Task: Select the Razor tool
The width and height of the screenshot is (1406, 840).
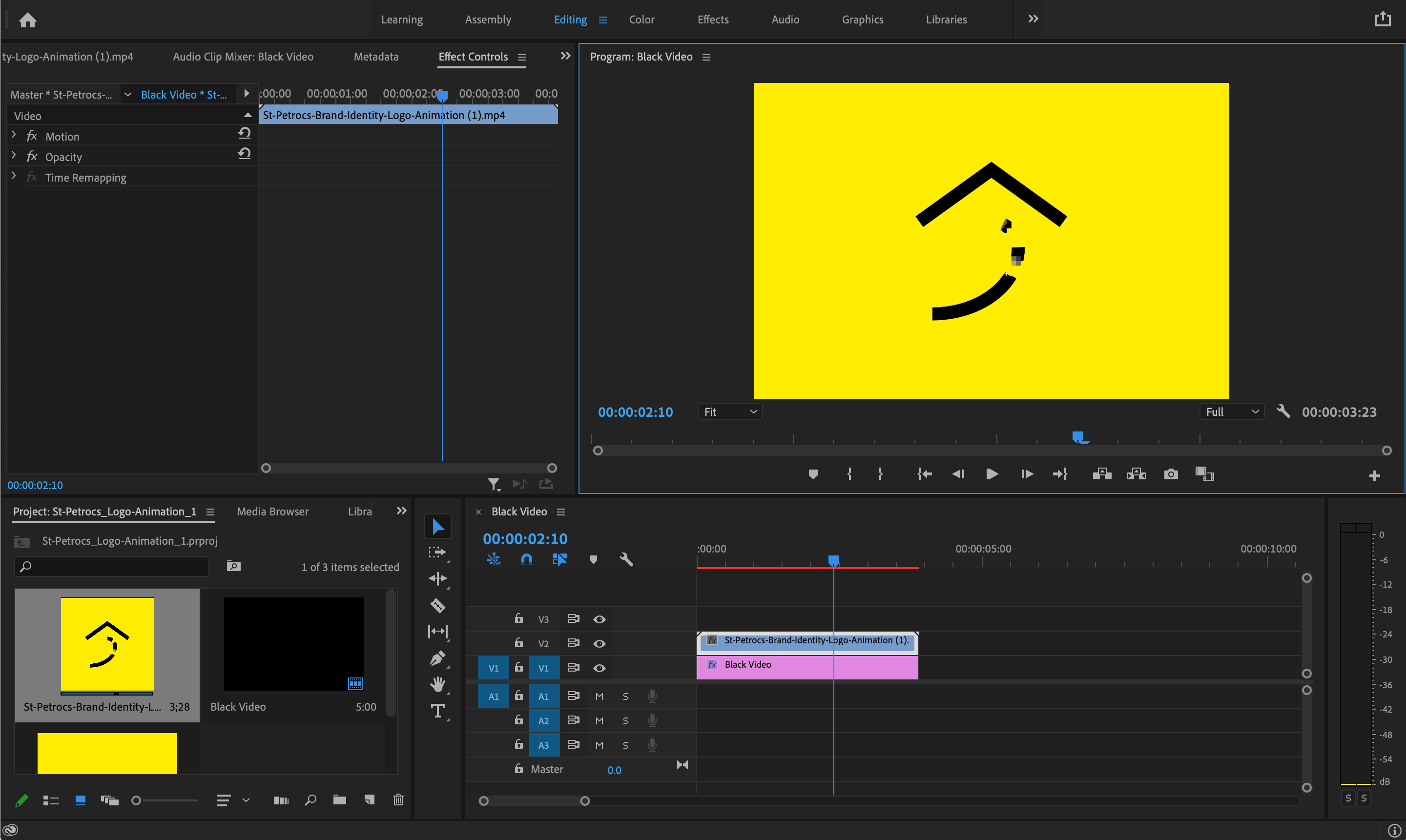Action: [437, 606]
